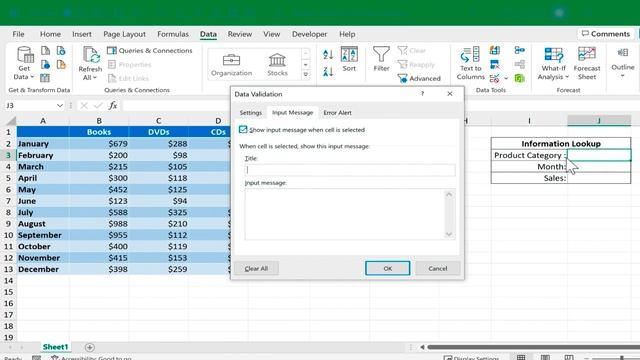This screenshot has height=360, width=640.
Task: Click the Consolidate icon in Data Tools
Action: (x=520, y=50)
